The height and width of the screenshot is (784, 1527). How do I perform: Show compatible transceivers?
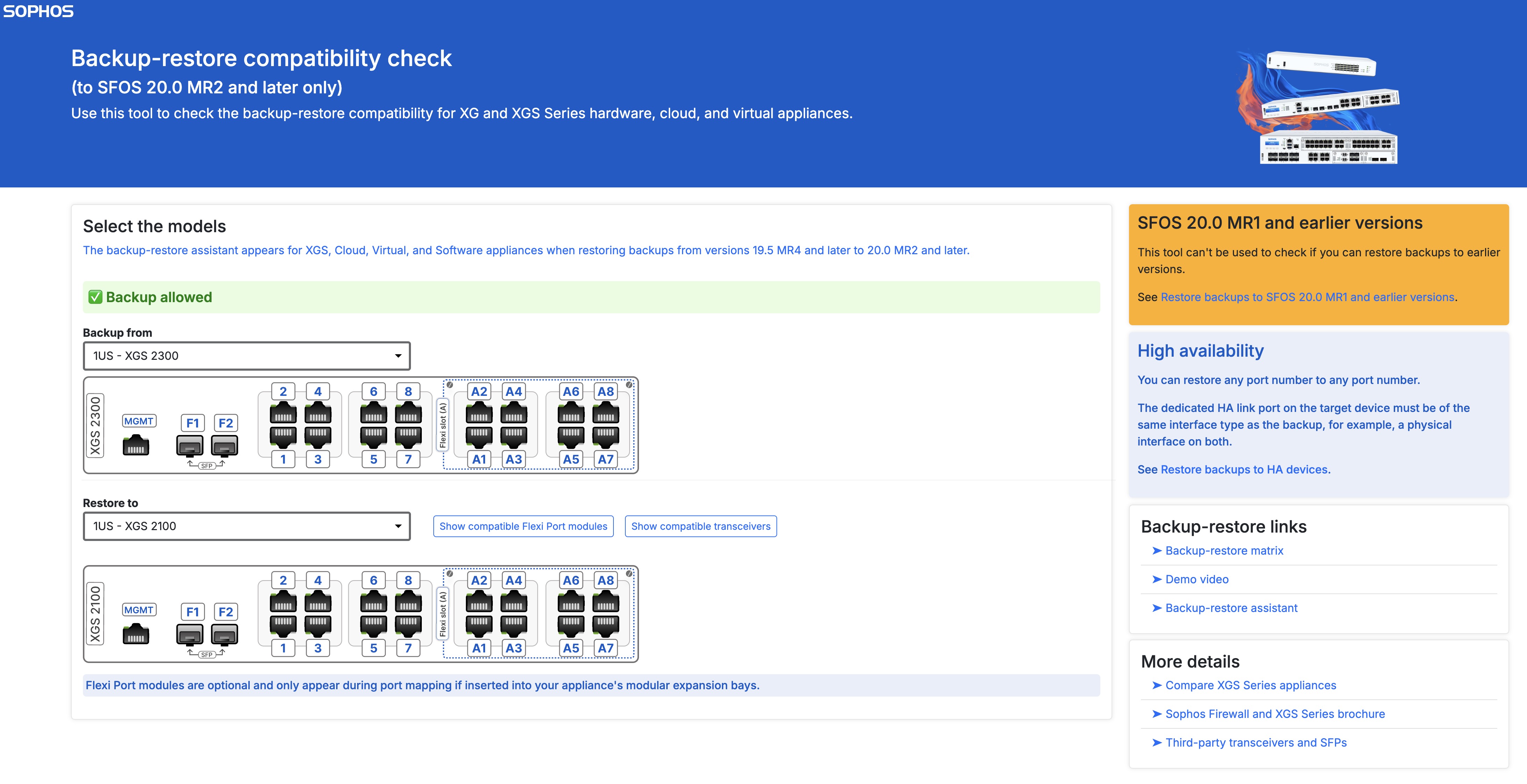[700, 526]
